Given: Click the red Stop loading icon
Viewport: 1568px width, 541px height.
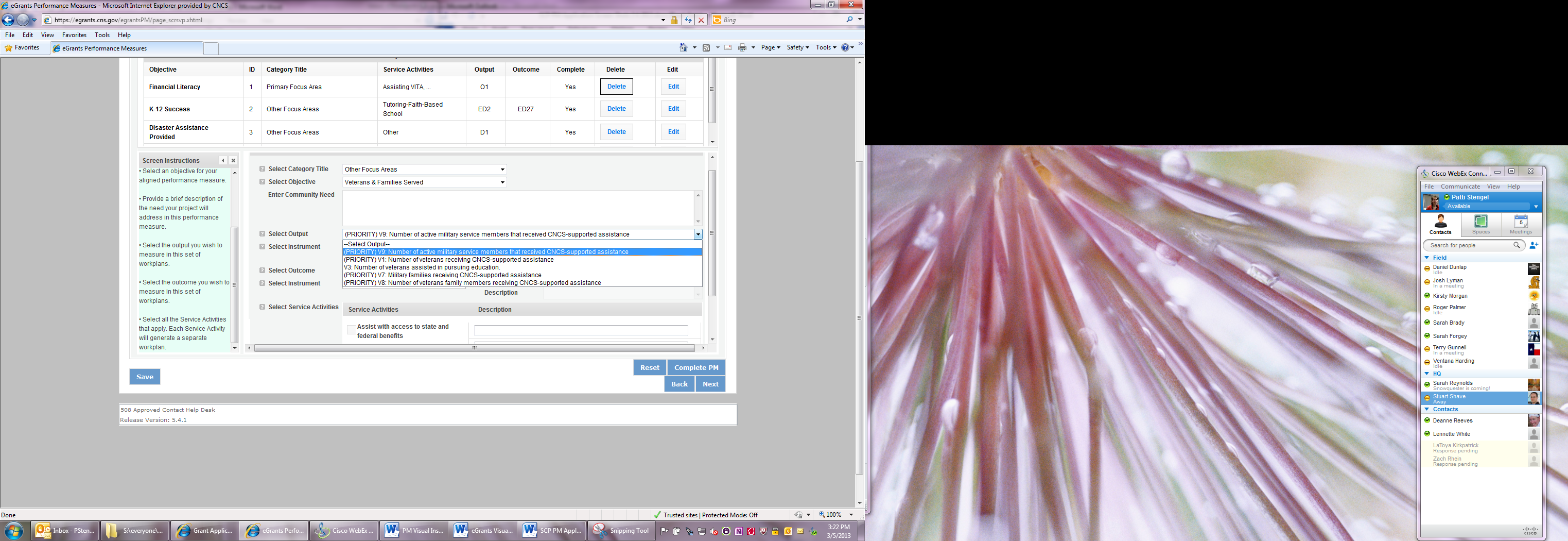Looking at the screenshot, I should pos(701,20).
